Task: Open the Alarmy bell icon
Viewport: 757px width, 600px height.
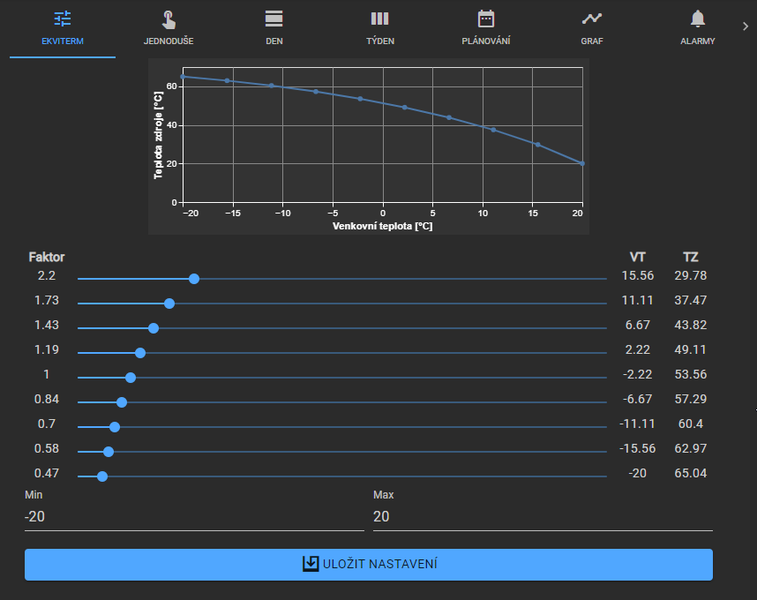Action: 698,19
